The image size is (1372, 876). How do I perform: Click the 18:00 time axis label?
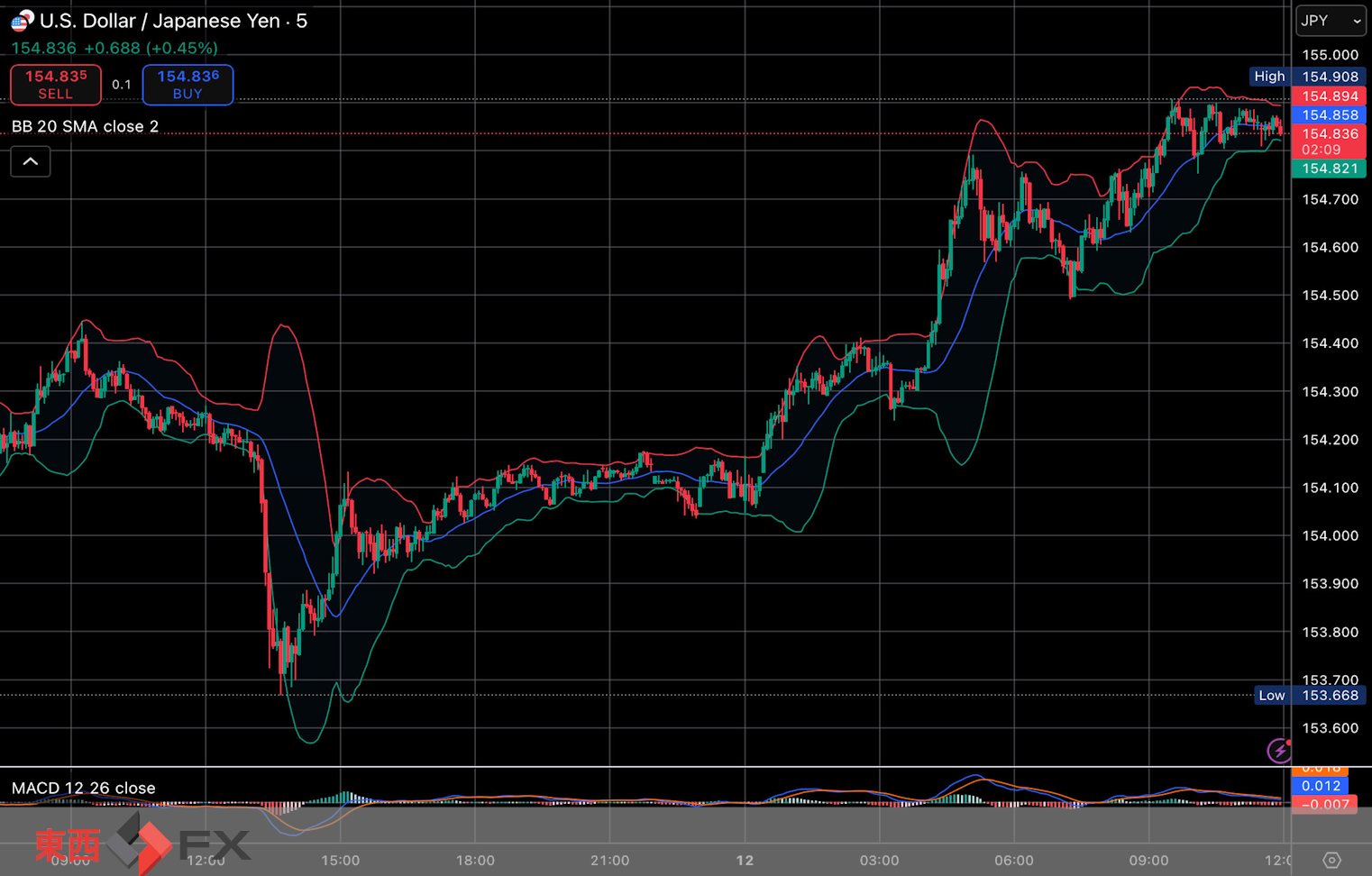(475, 860)
